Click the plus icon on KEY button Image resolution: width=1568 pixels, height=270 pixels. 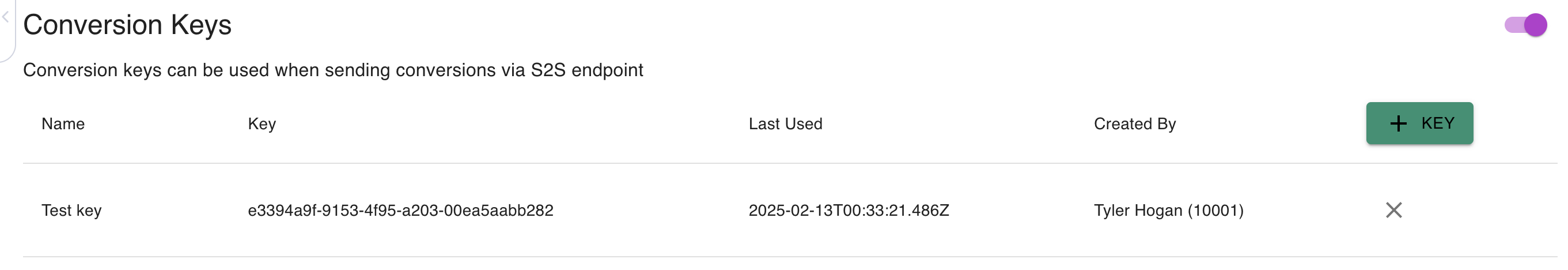coord(1398,123)
